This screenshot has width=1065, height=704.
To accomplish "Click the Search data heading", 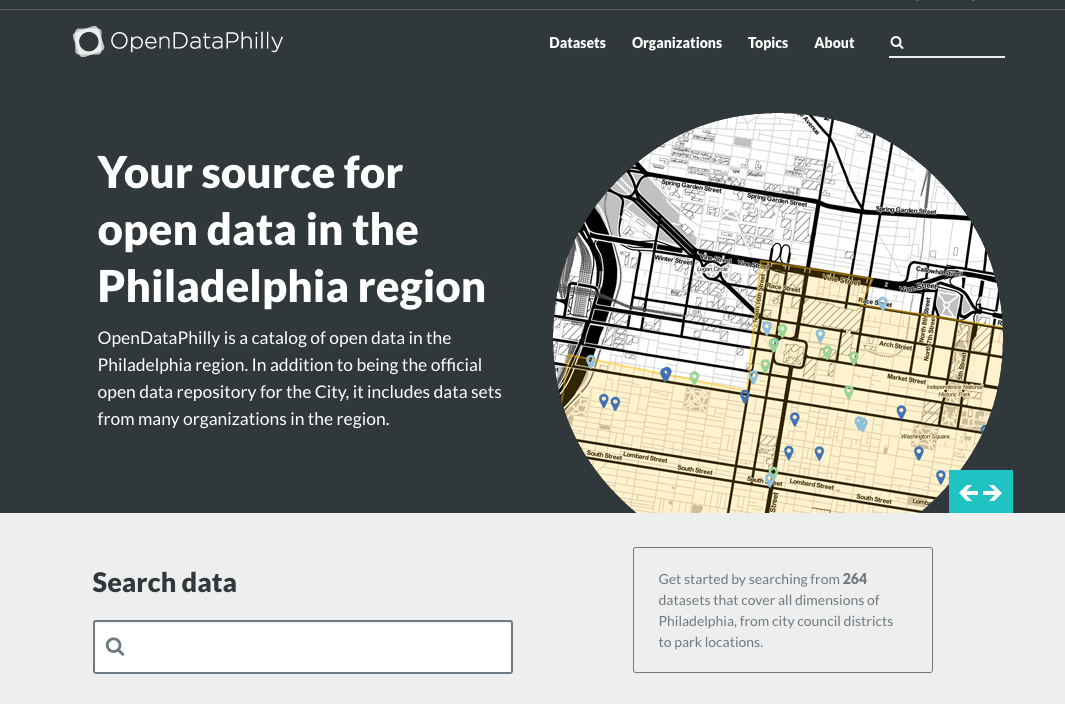I will pyautogui.click(x=164, y=583).
